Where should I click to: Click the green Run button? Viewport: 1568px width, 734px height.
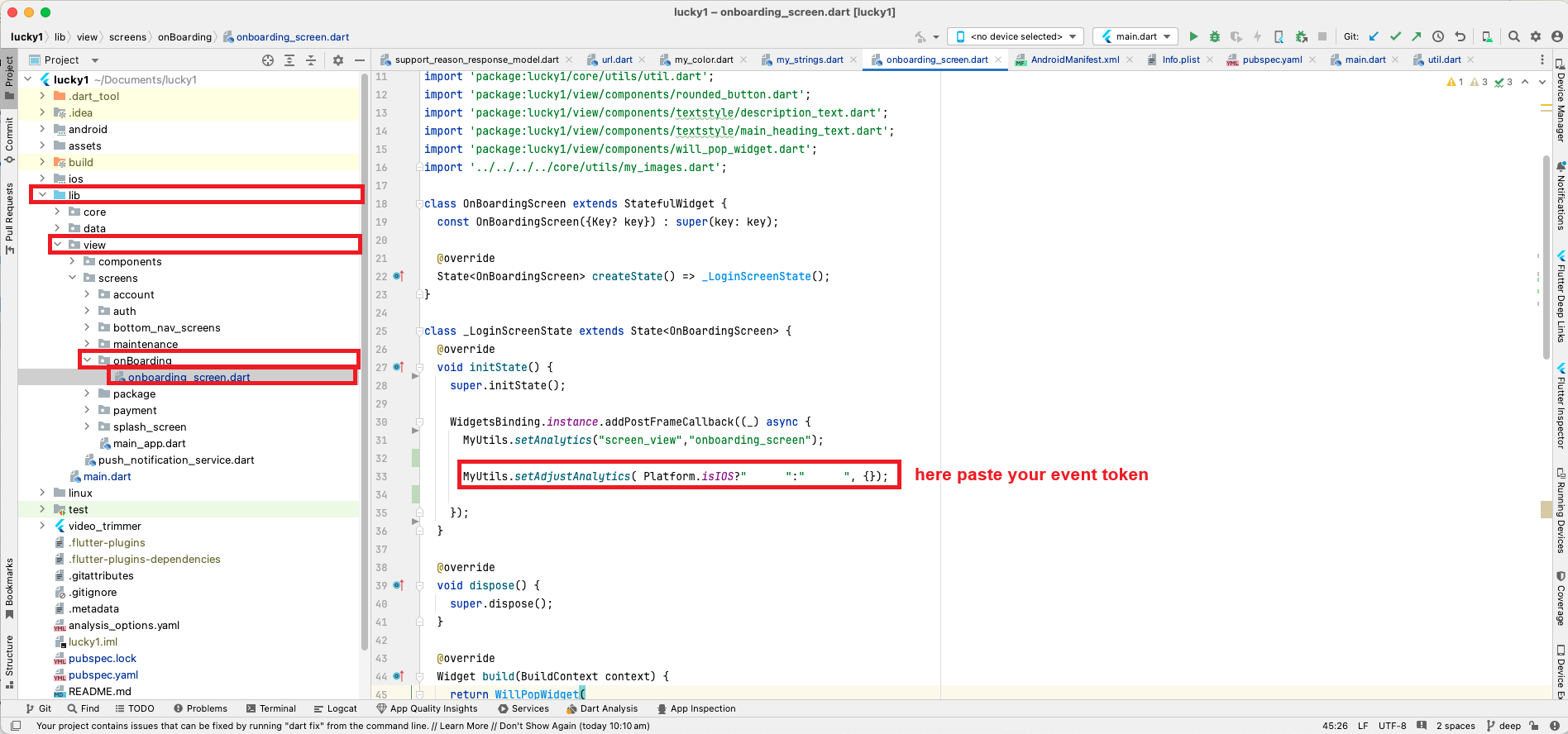click(x=1193, y=36)
